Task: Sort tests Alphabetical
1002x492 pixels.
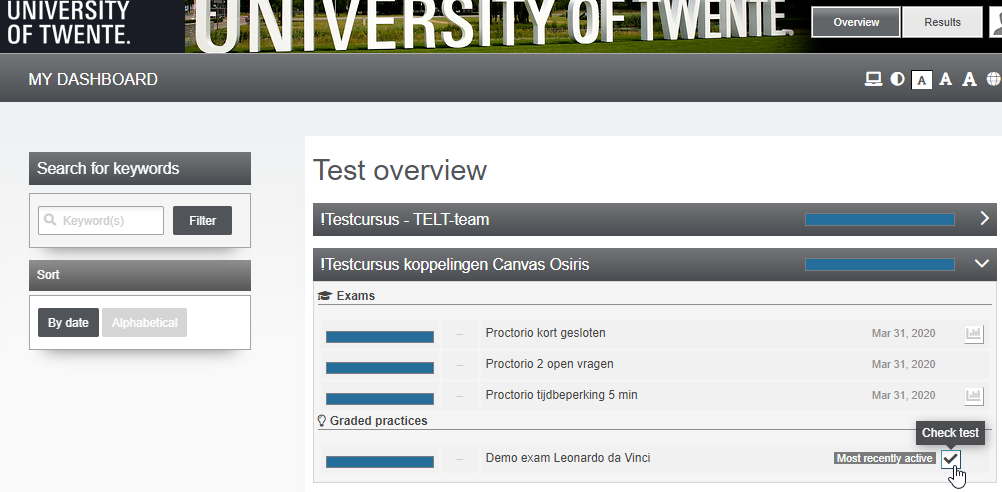Action: point(144,323)
